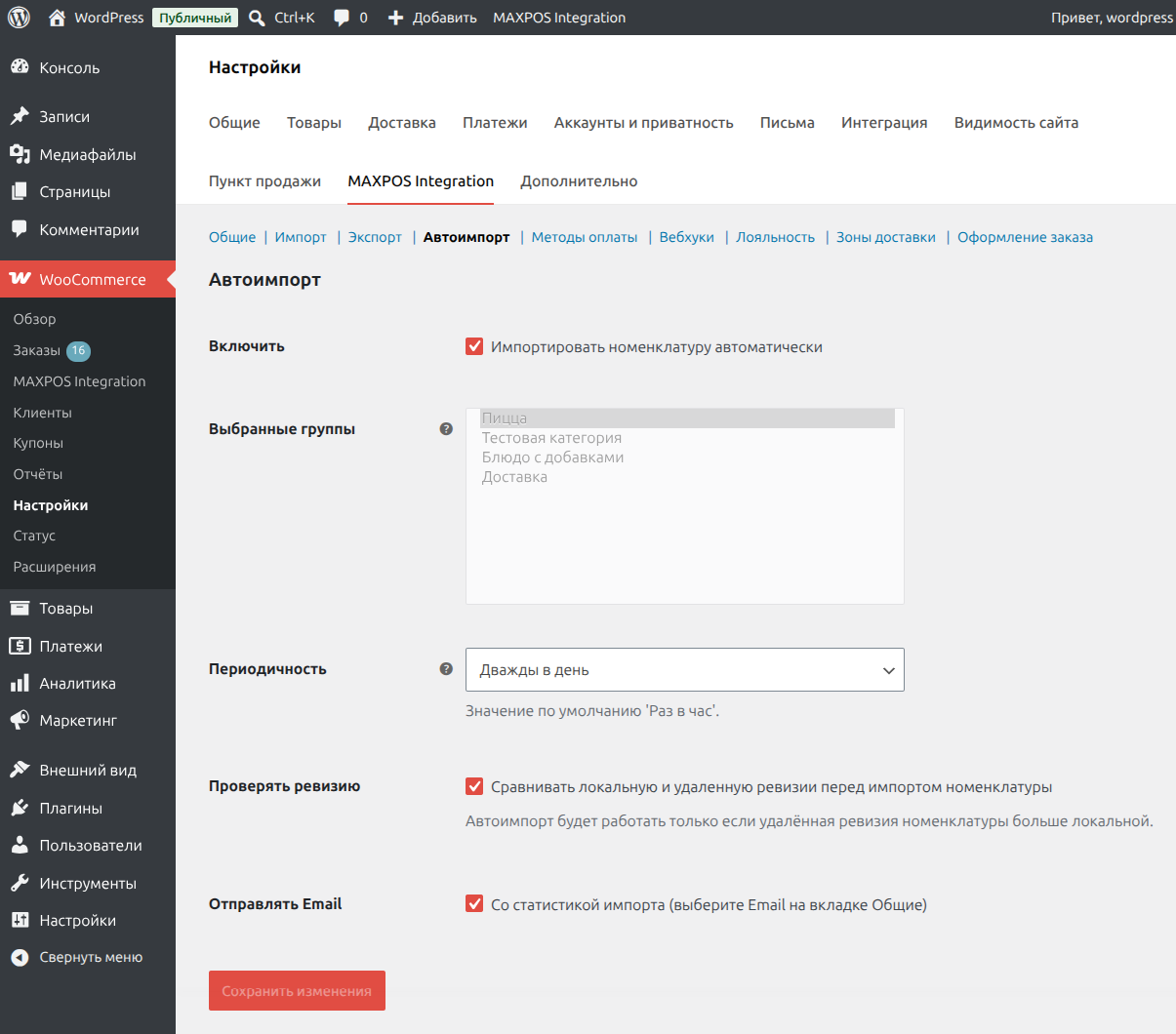Viewport: 1176px width, 1034px height.
Task: Open the Вебхуки sub-tab
Action: 686,237
